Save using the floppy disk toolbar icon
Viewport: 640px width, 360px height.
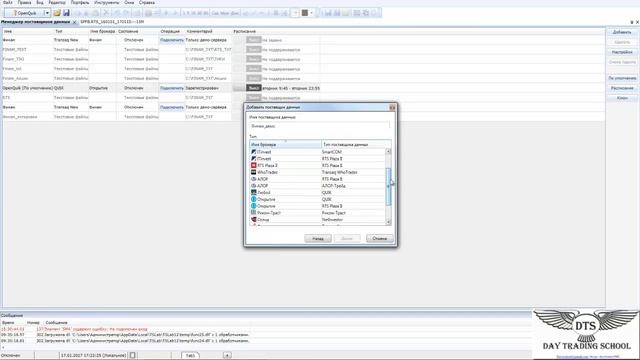point(66,13)
